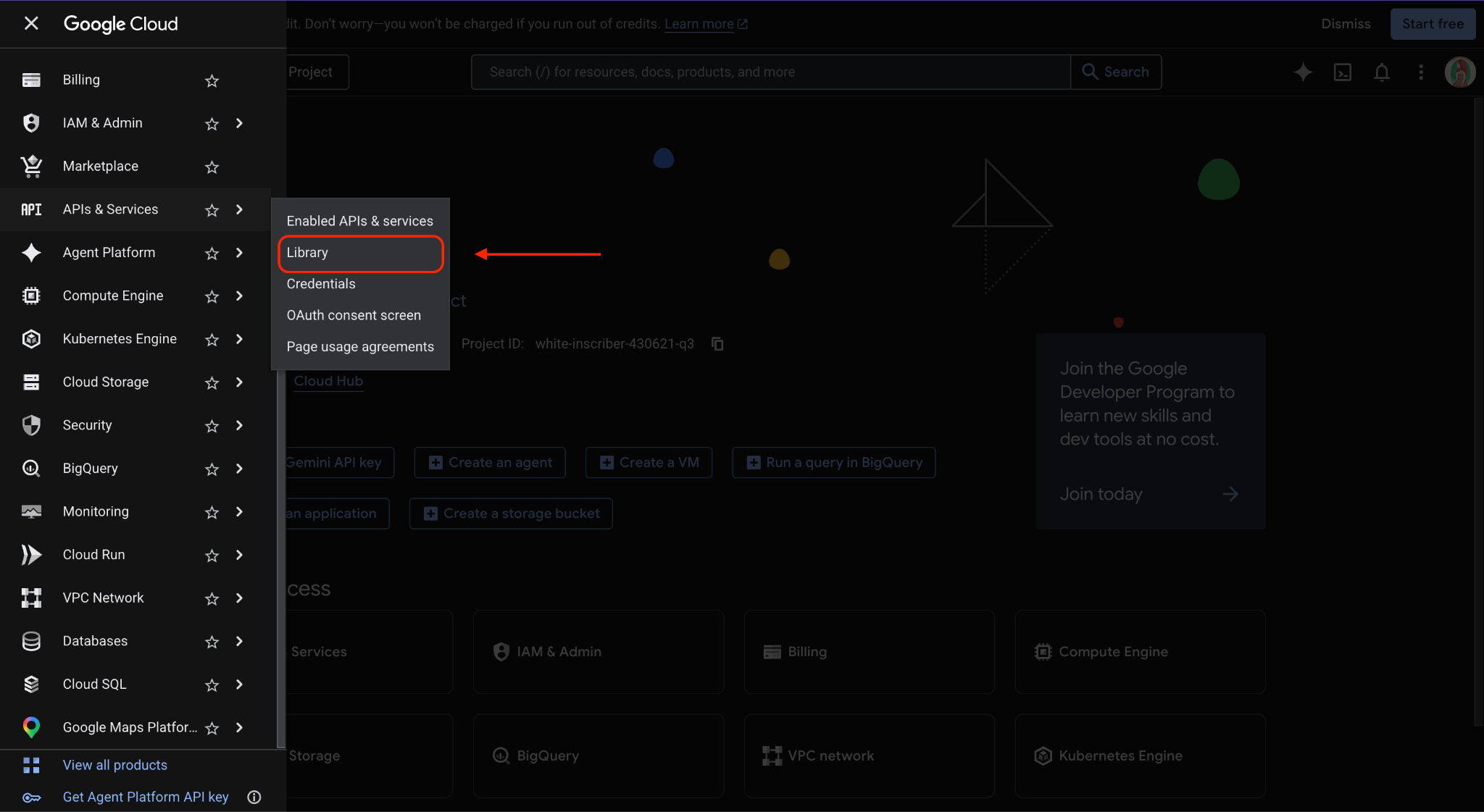
Task: Click the info icon next to API key link
Action: [254, 797]
